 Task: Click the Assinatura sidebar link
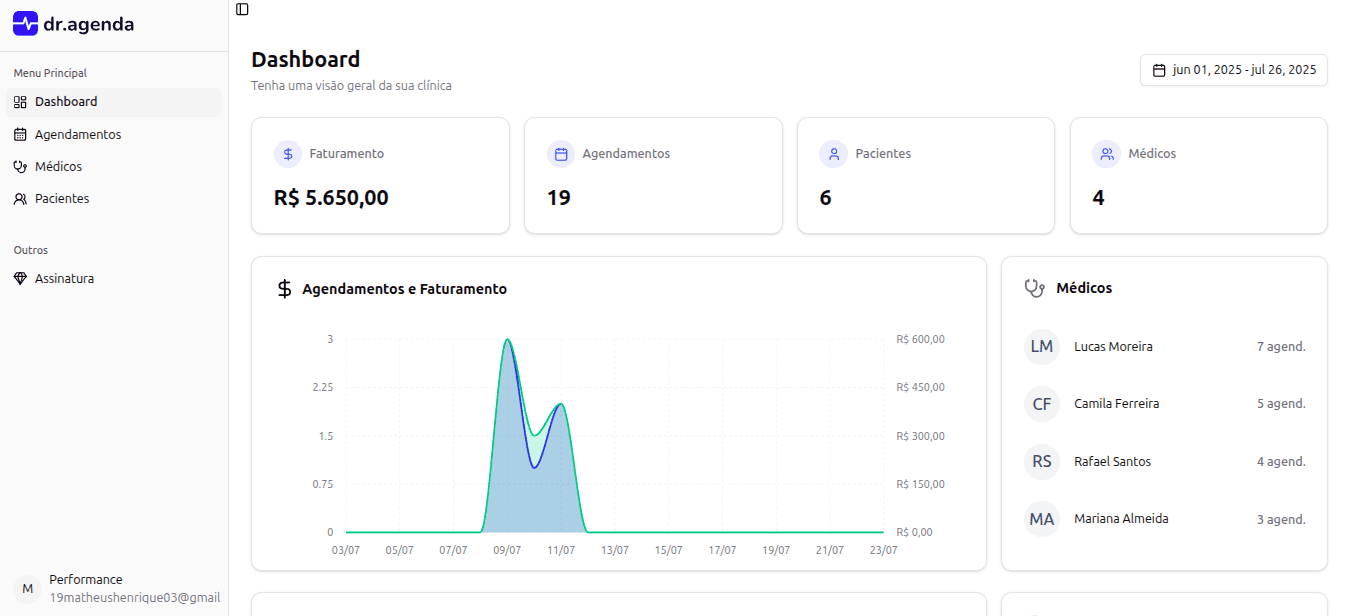[64, 279]
